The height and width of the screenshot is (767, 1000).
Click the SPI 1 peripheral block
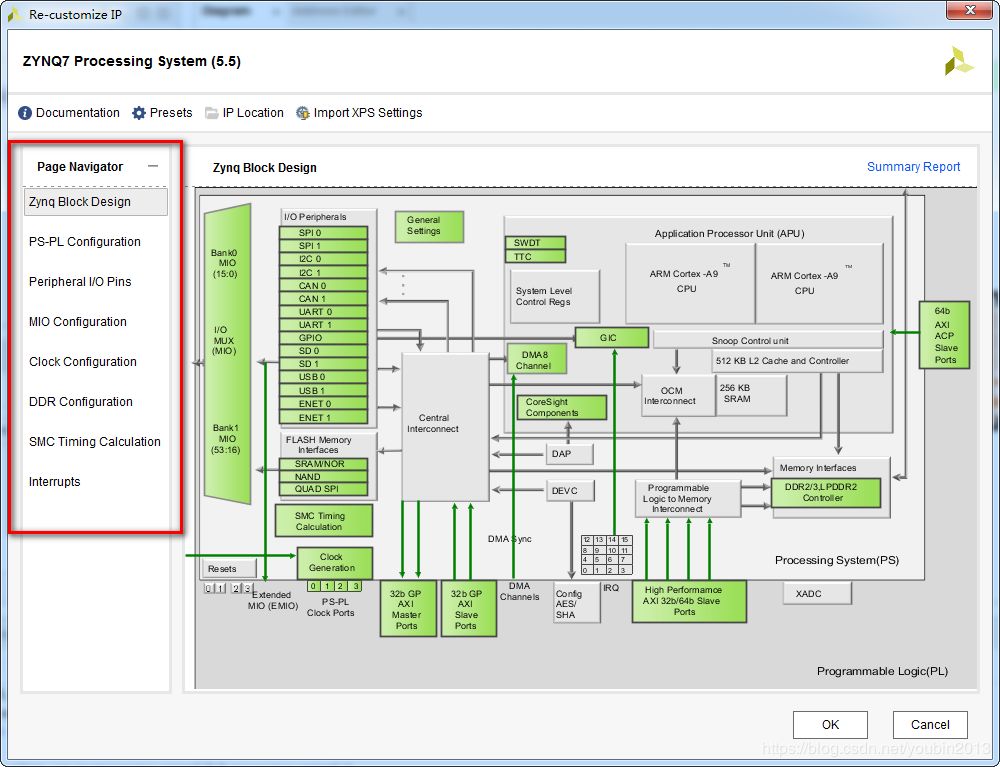coord(323,245)
